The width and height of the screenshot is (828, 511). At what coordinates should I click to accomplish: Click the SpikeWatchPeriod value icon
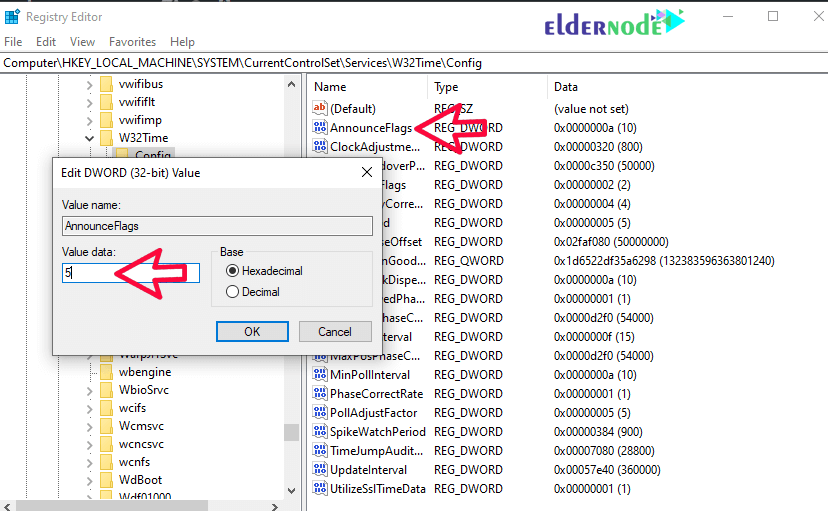tap(320, 432)
